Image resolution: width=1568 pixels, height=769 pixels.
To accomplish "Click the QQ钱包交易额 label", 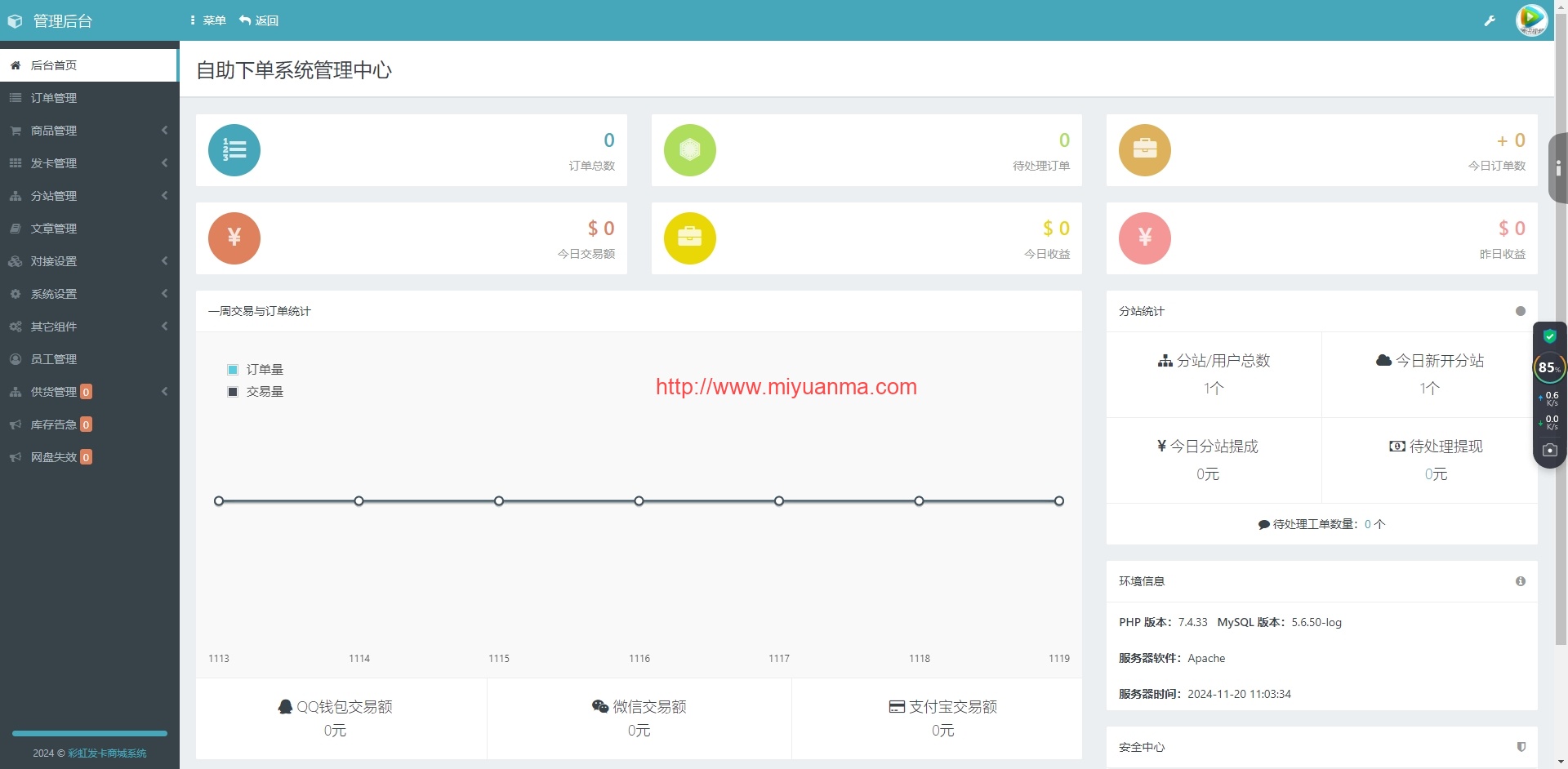I will pyautogui.click(x=336, y=707).
